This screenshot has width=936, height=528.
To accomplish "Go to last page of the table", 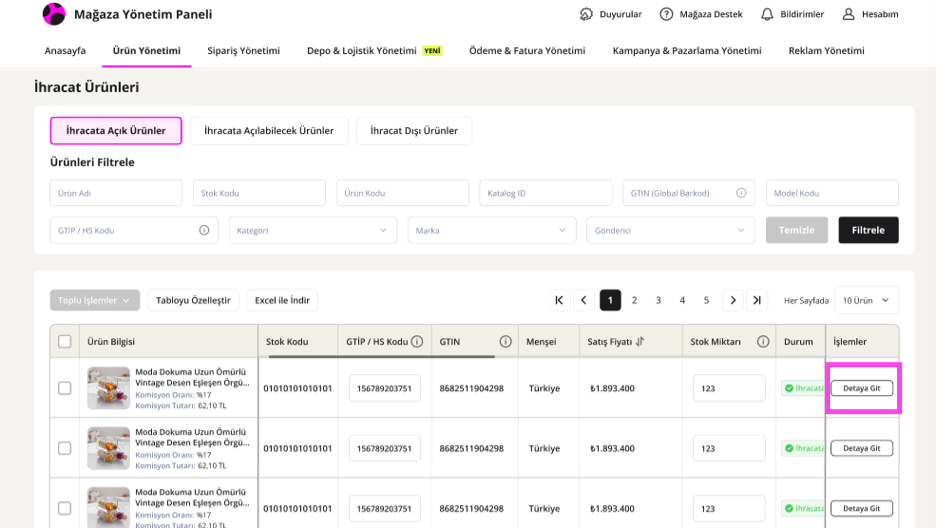I will (757, 300).
